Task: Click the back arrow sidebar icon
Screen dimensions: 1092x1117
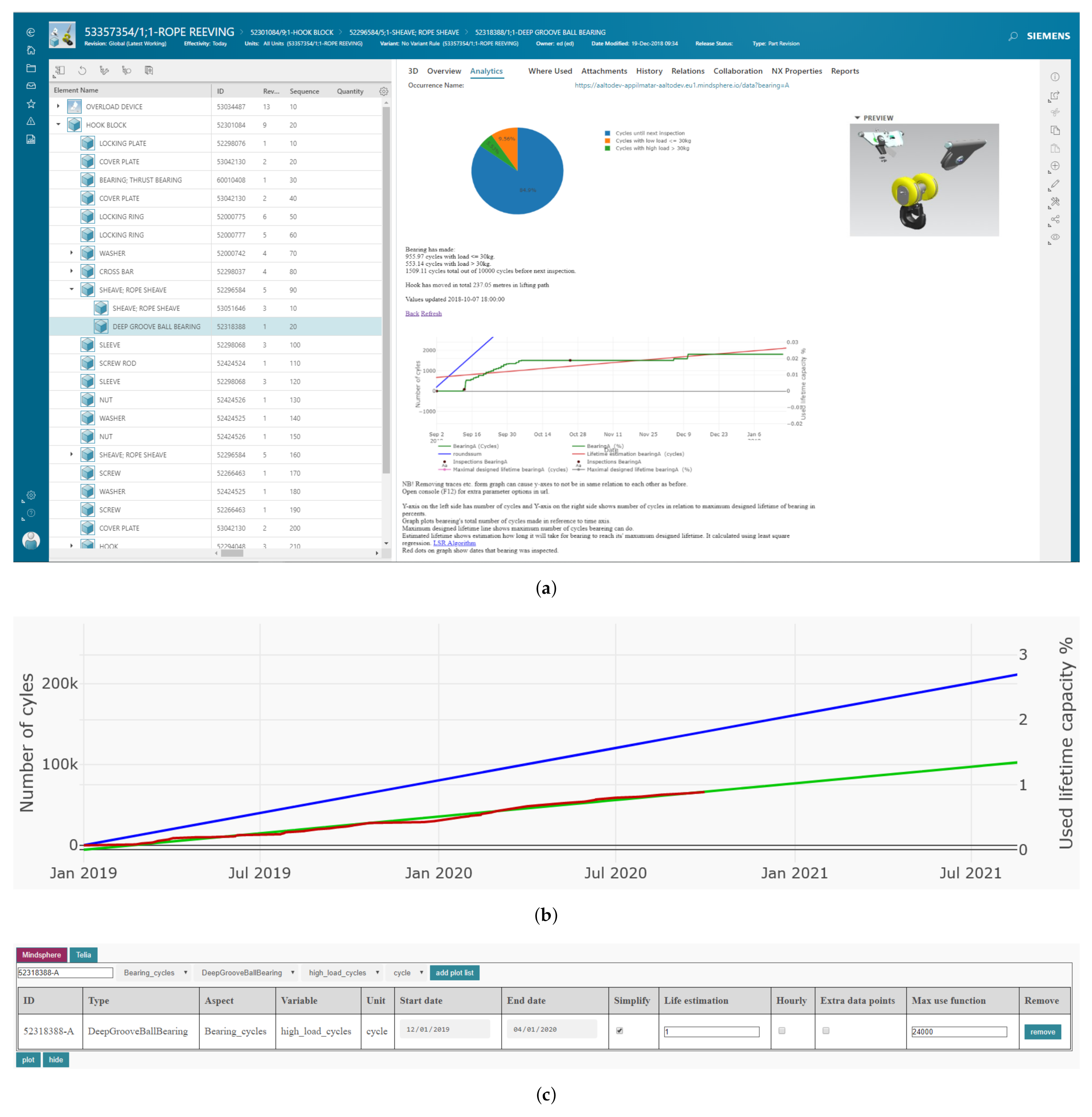Action: (x=31, y=32)
